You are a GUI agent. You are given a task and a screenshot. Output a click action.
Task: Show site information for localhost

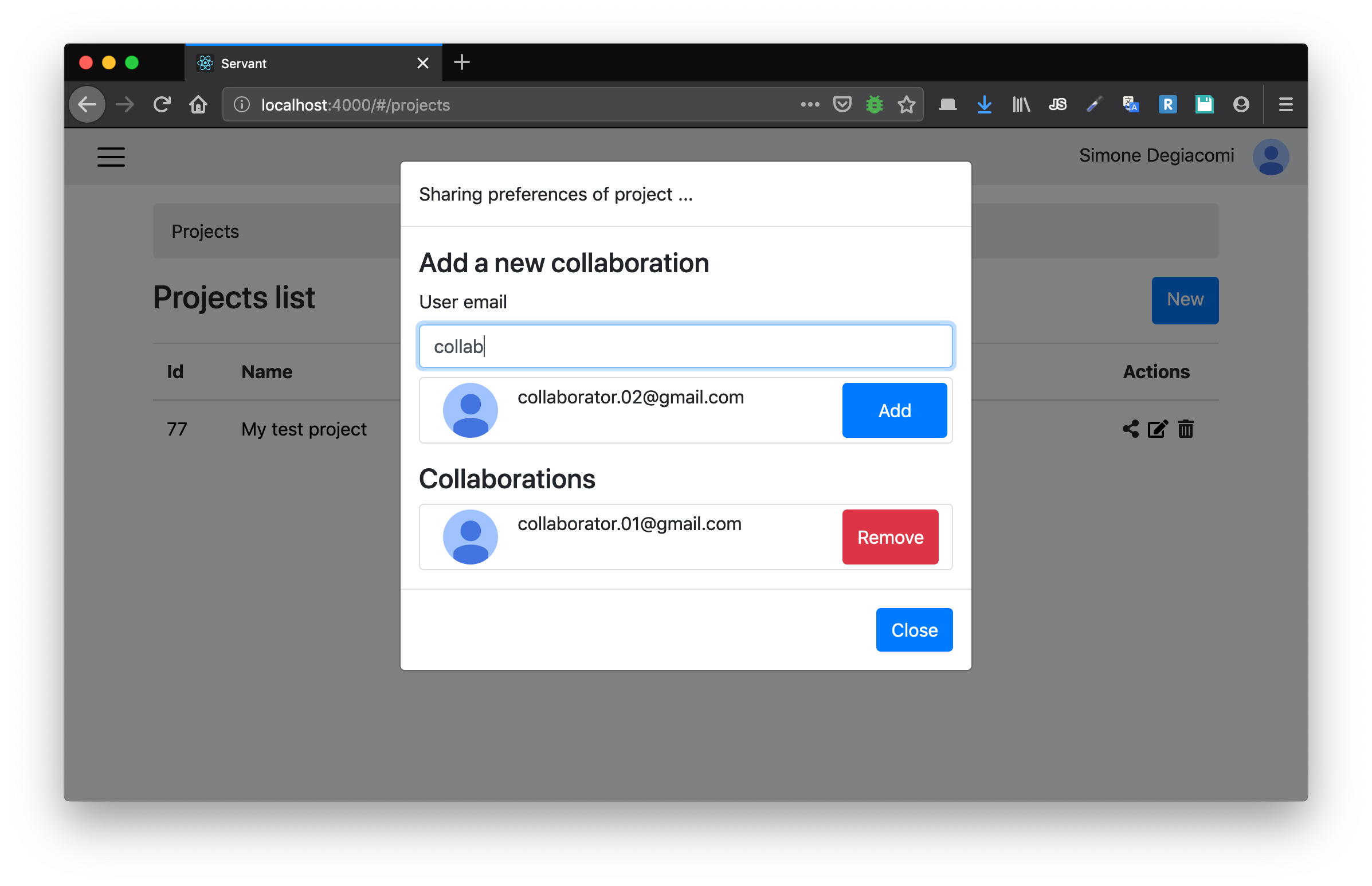tap(242, 105)
